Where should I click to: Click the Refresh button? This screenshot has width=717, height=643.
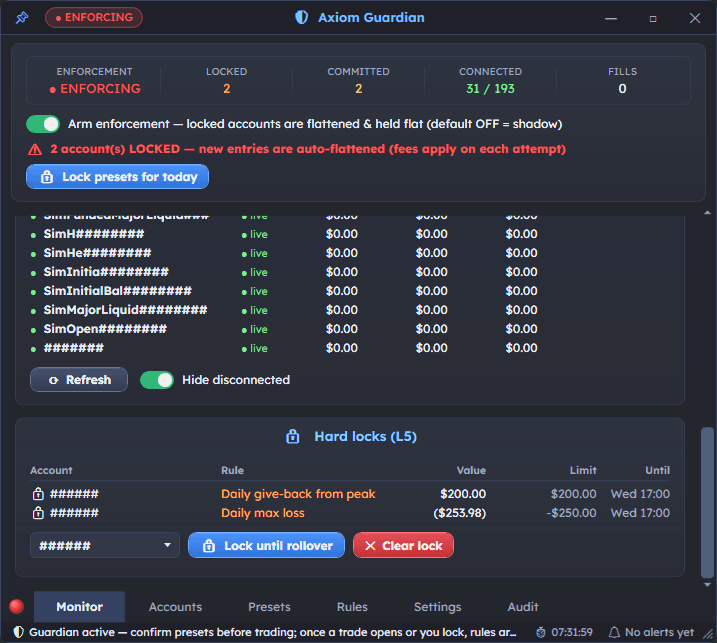tap(79, 380)
